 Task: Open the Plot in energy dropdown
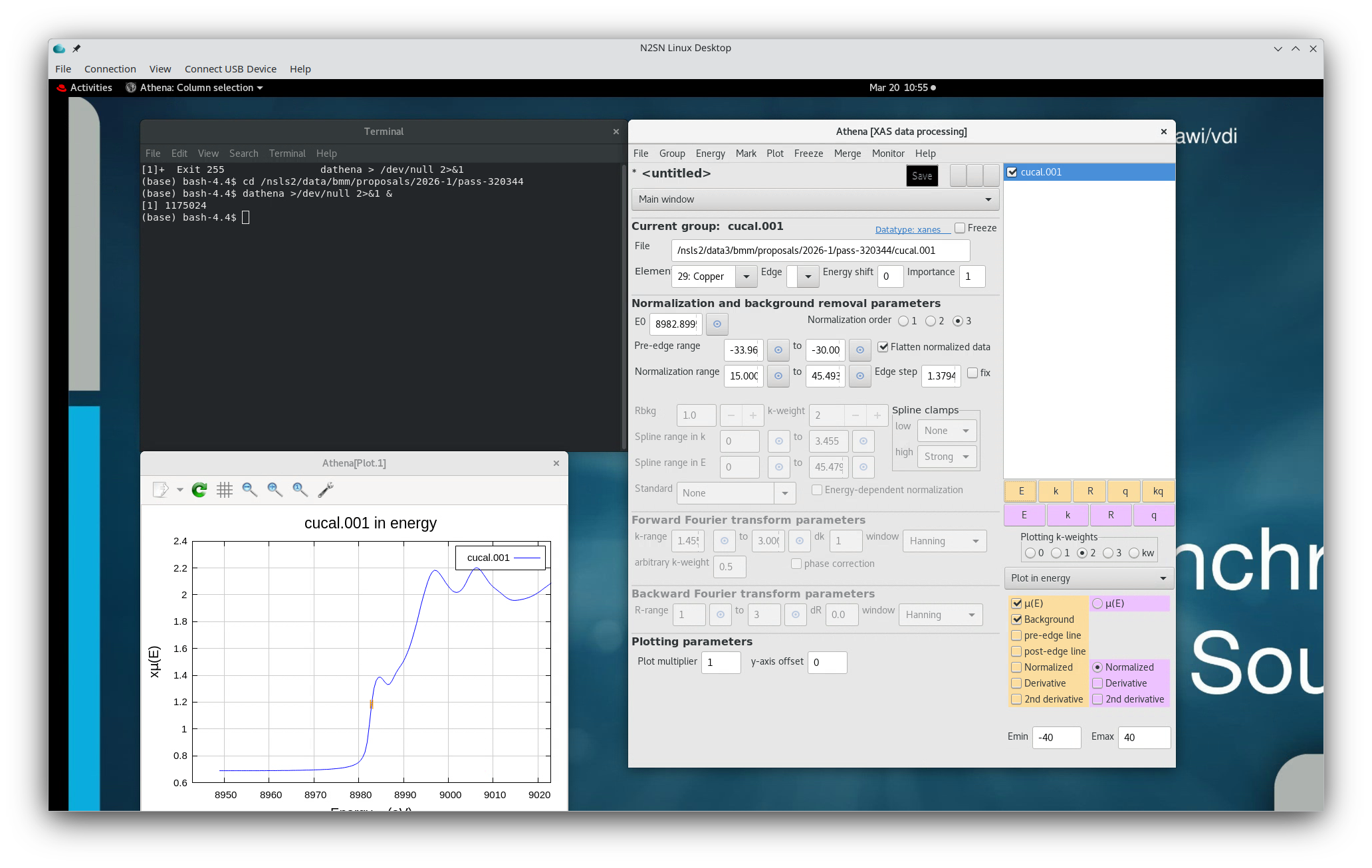(x=1088, y=578)
